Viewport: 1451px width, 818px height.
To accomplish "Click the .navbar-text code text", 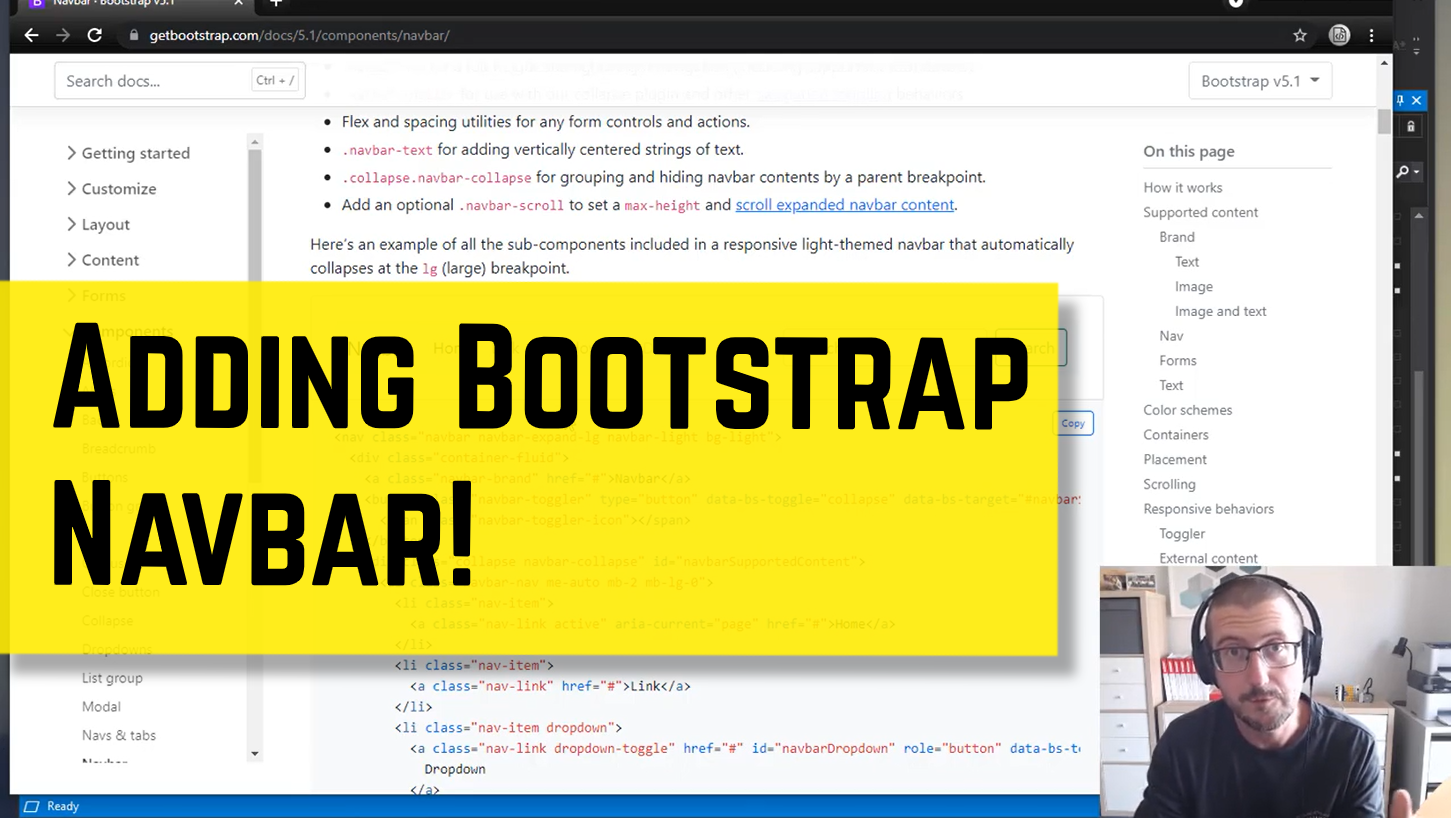I will pyautogui.click(x=387, y=150).
